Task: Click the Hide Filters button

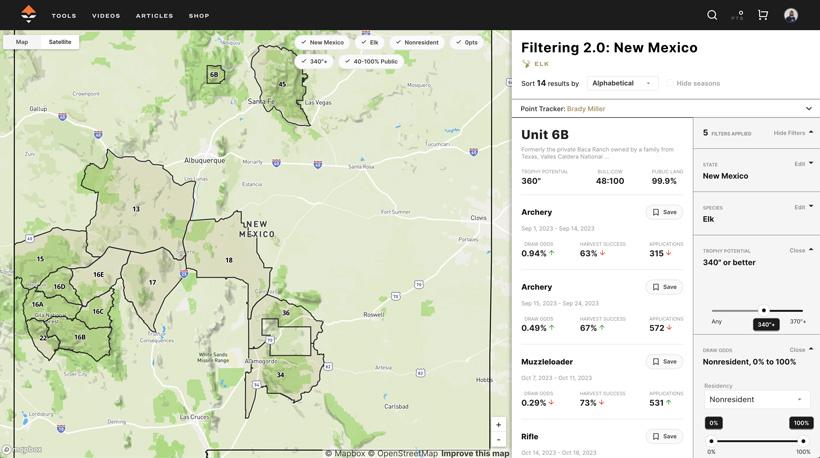Action: pyautogui.click(x=793, y=133)
